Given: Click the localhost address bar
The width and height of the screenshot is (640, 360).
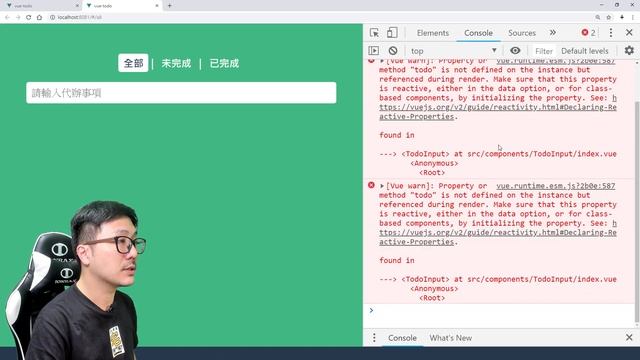Looking at the screenshot, I should (318, 17).
